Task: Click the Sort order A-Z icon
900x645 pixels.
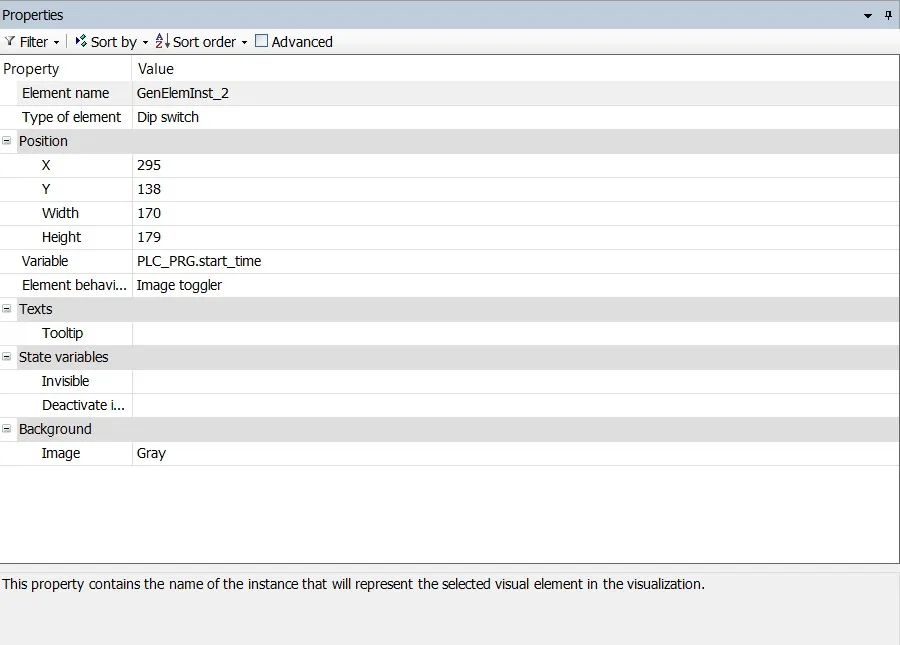Action: [162, 41]
